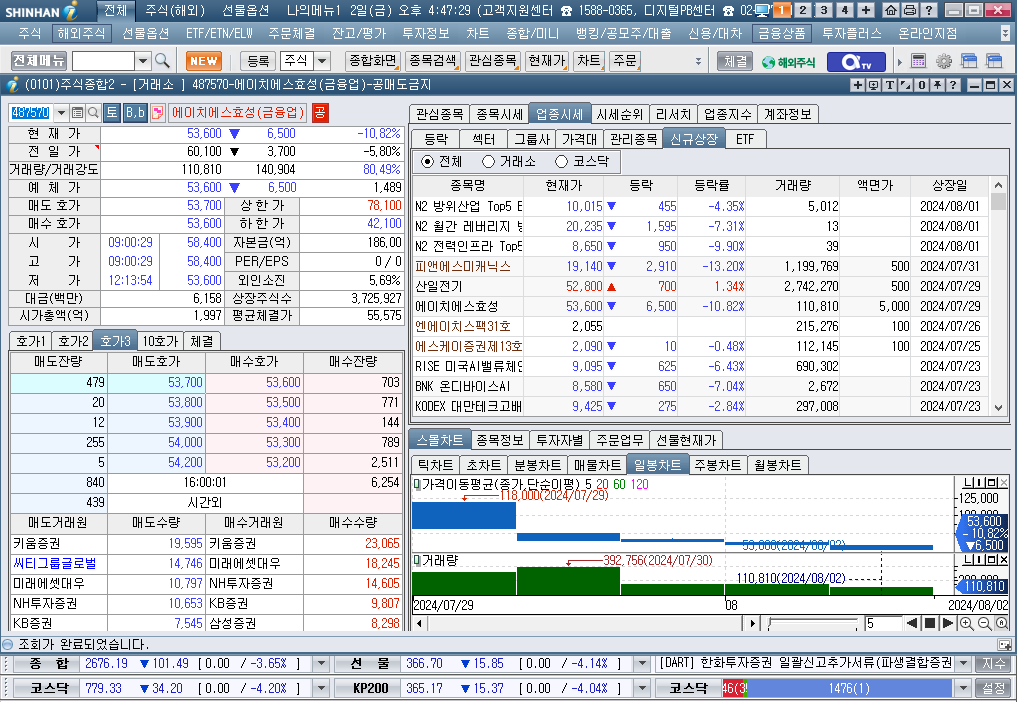Expand the menu search box dropdown
The image size is (1017, 702).
(x=143, y=61)
